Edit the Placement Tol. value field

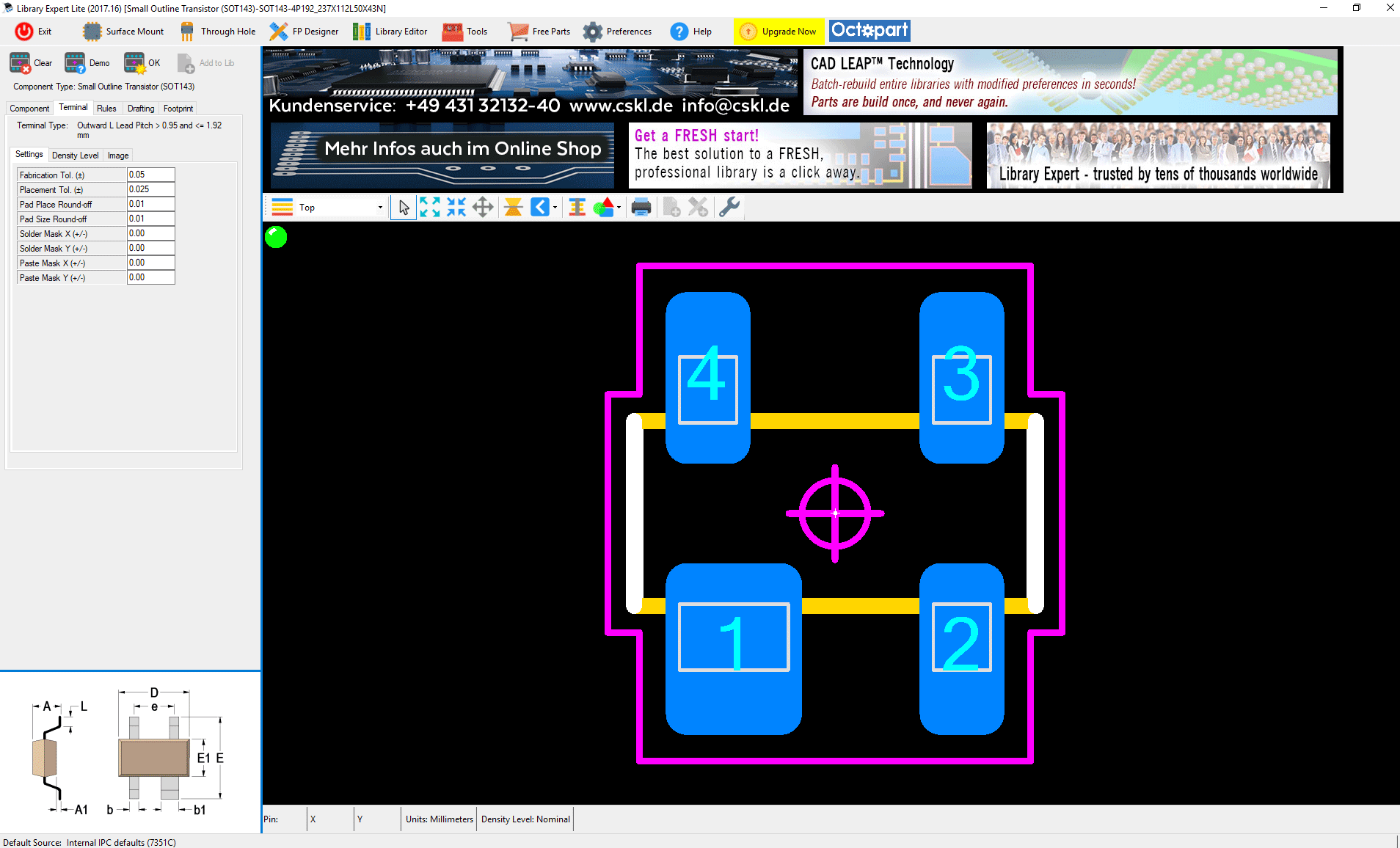[x=151, y=189]
